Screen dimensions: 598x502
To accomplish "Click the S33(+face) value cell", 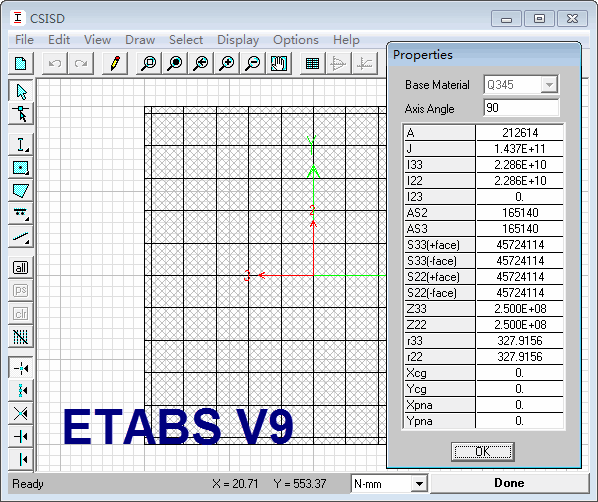I will 520,245.
